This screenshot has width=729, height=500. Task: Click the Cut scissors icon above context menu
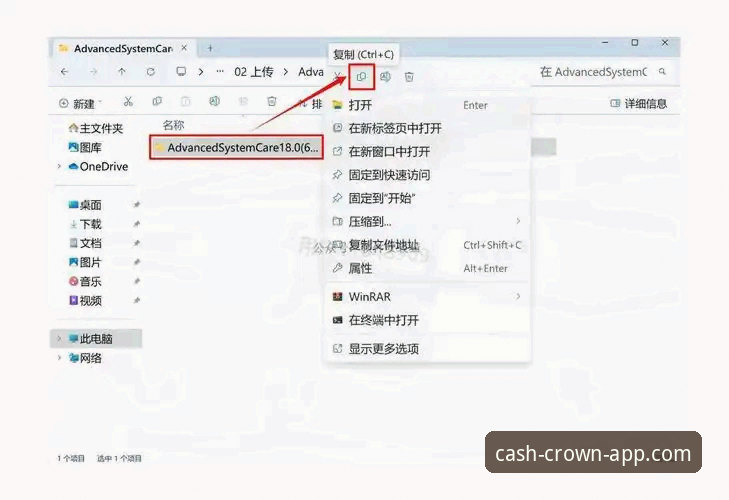tap(338, 77)
